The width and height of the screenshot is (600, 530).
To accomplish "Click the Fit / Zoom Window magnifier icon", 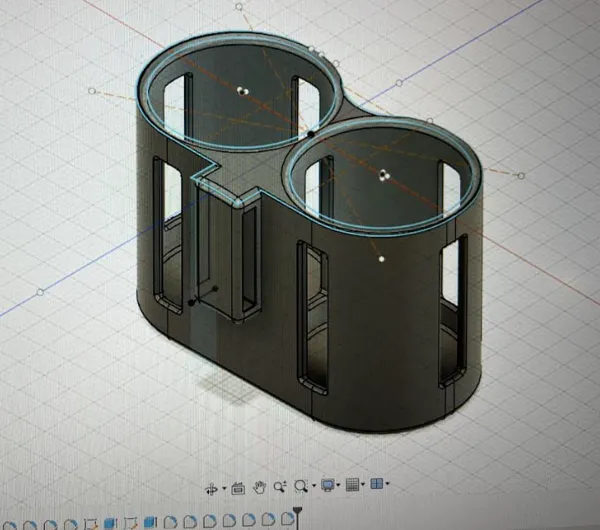I will [301, 486].
